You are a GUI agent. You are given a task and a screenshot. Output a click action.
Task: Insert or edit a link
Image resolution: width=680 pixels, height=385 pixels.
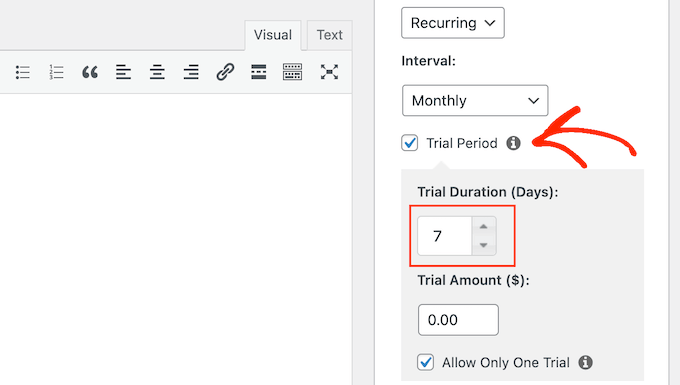click(x=225, y=72)
